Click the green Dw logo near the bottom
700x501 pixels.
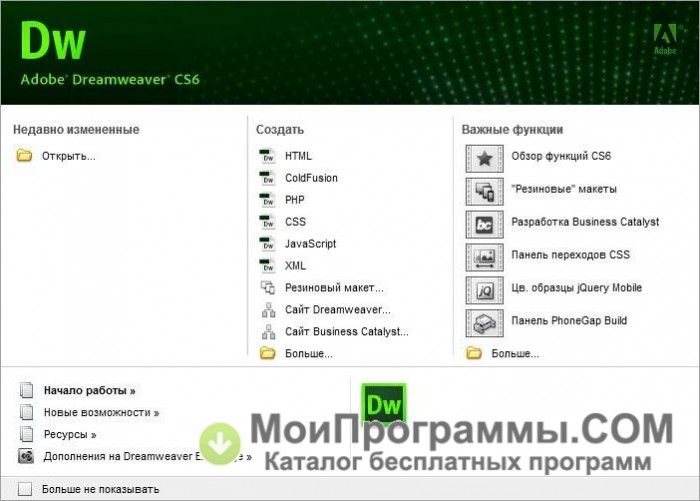pos(384,404)
